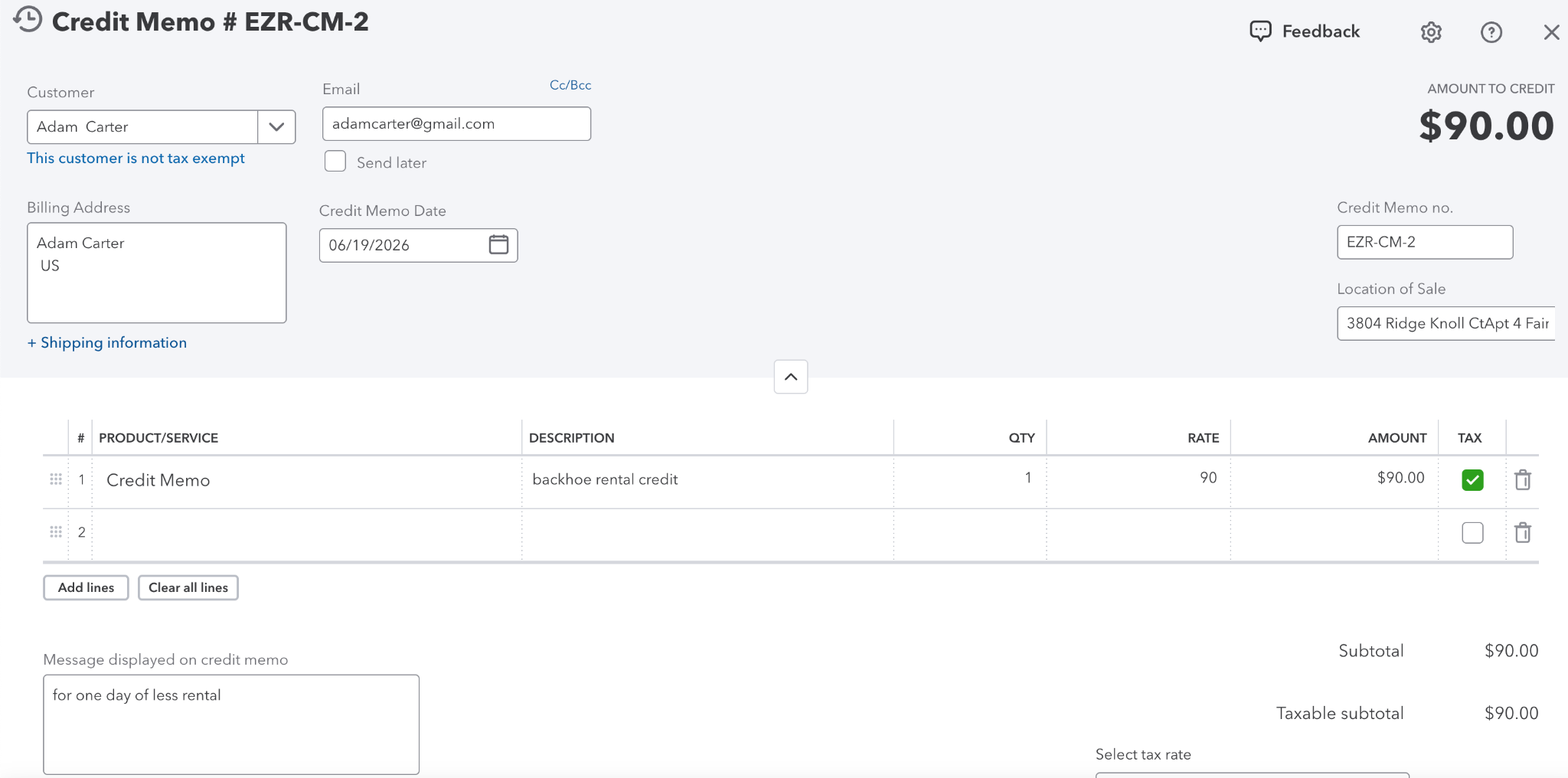The width and height of the screenshot is (1568, 778).
Task: Click the QTY column header
Action: 1021,438
